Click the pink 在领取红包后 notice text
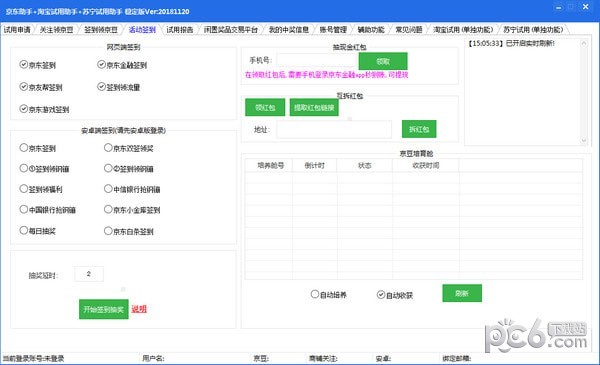This screenshot has width=600, height=365. (326, 75)
